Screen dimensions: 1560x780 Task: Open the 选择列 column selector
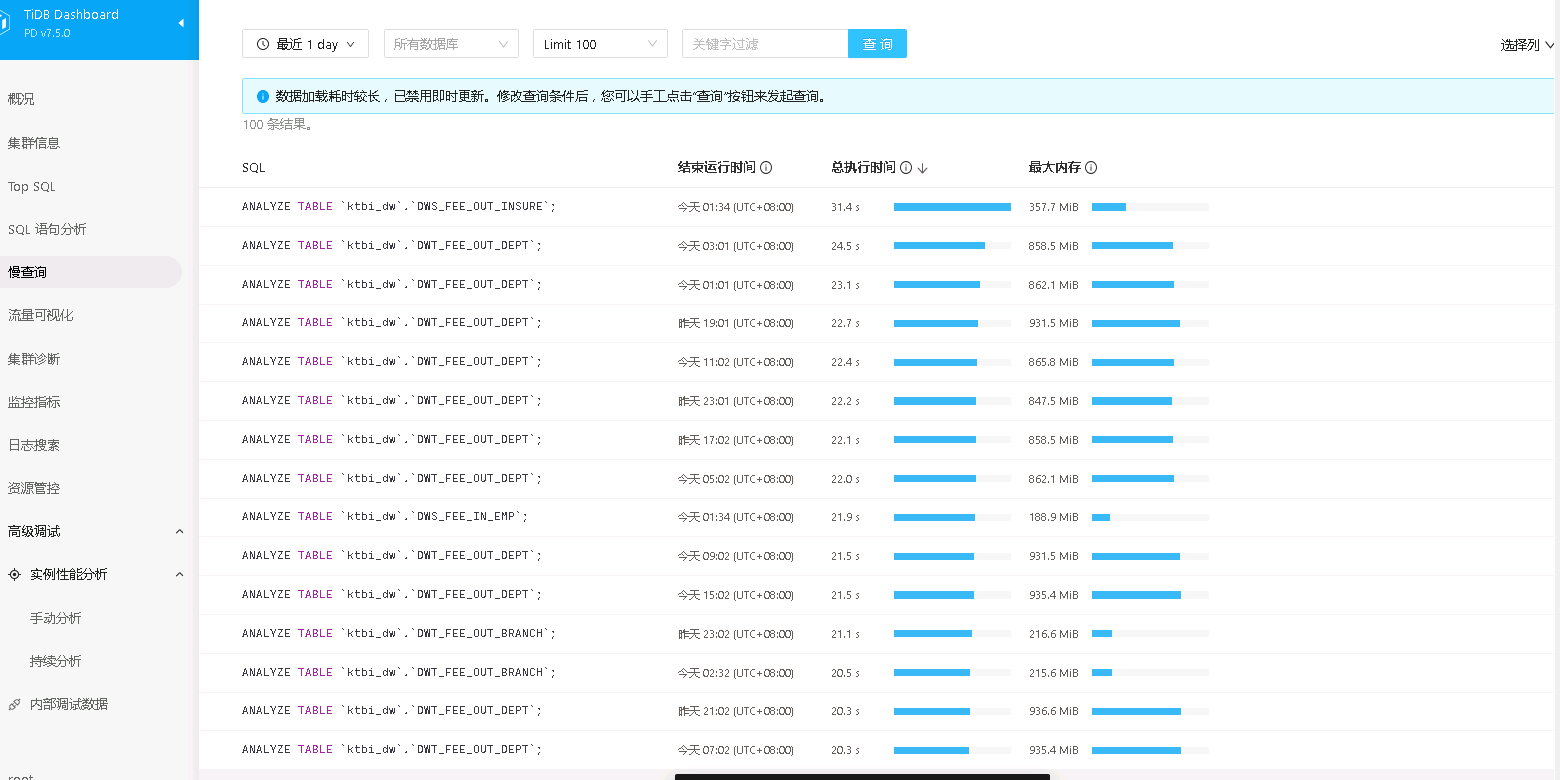(1527, 45)
